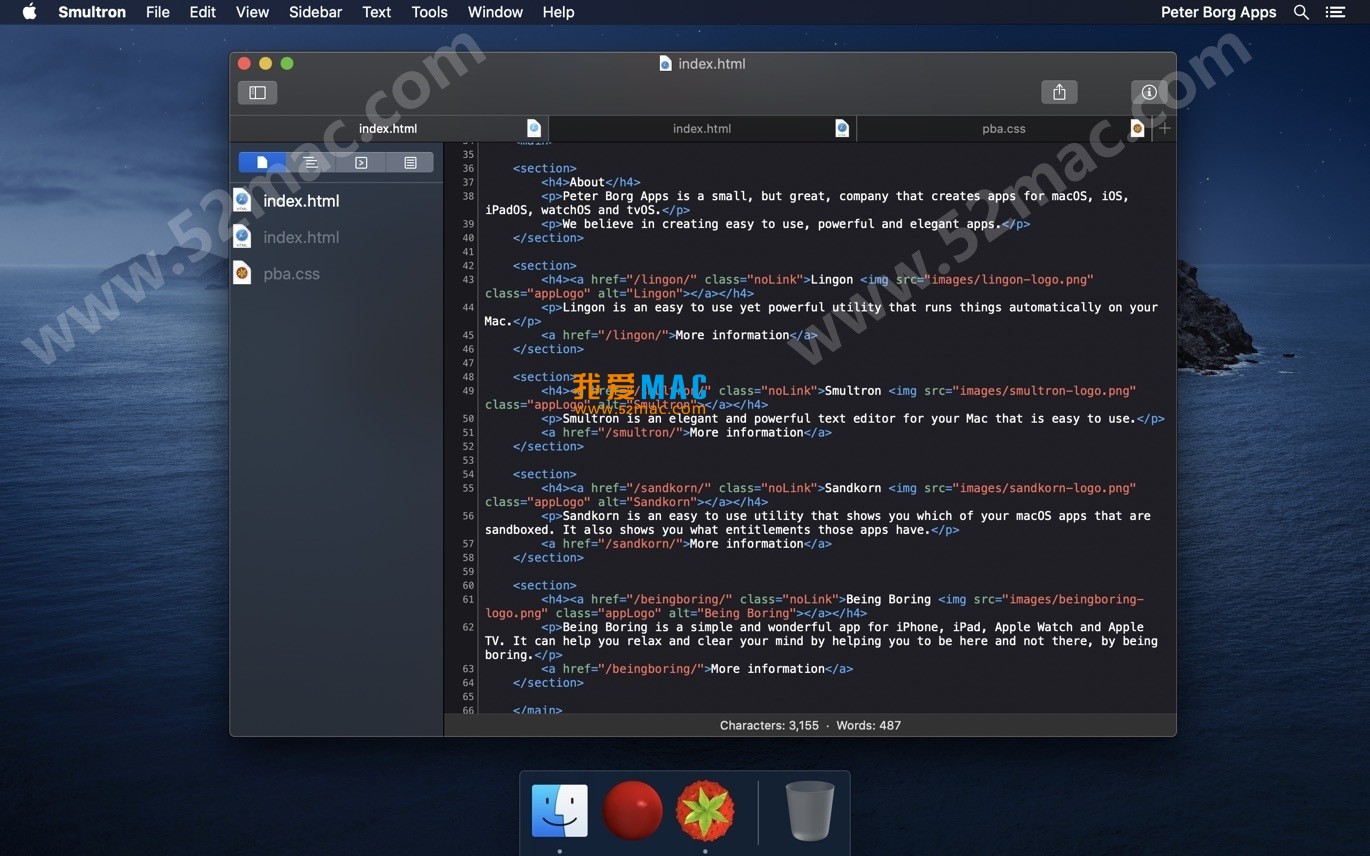
Task: Select the function list view in sidebar control
Action: point(311,162)
